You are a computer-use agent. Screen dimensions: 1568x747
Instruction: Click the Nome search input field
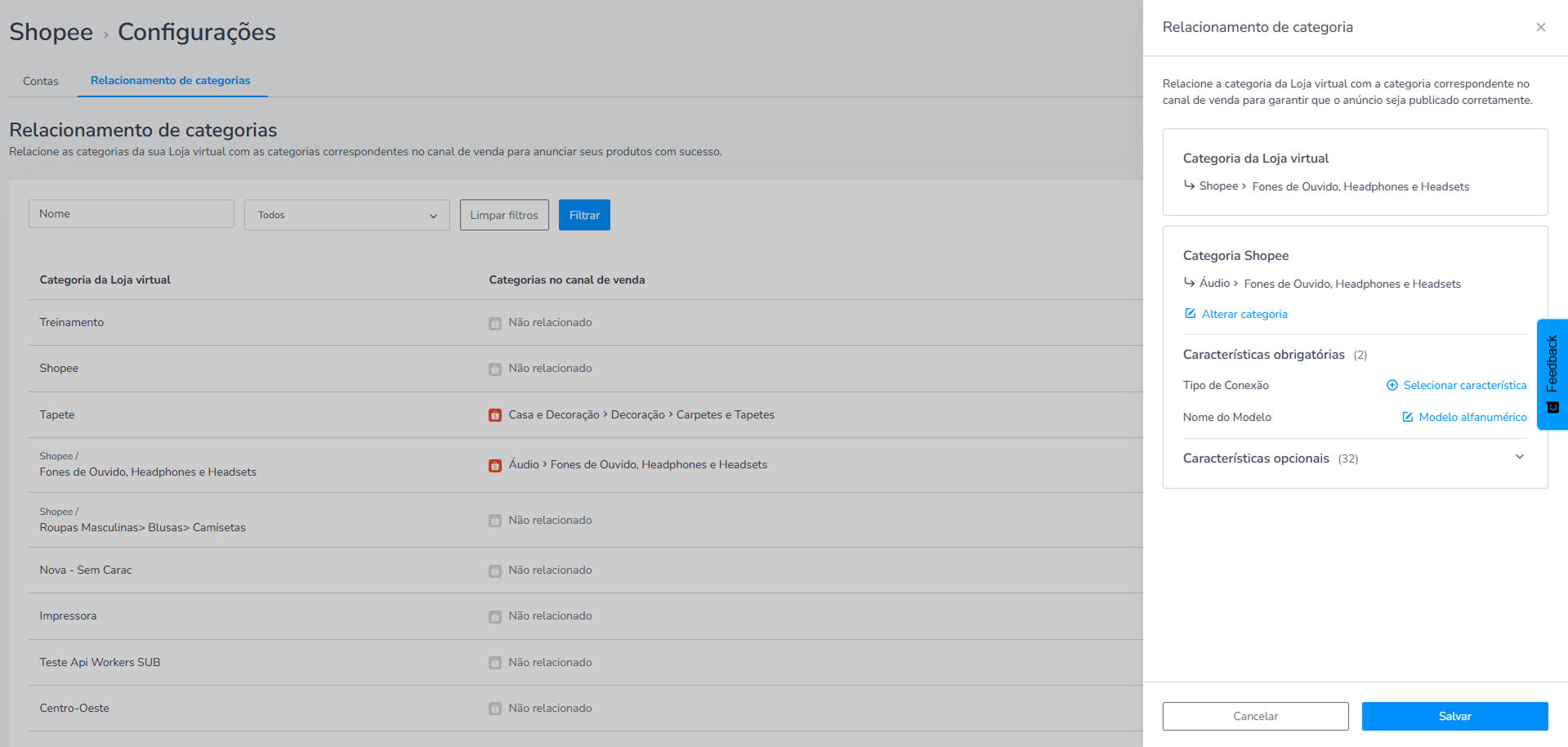[x=132, y=213]
